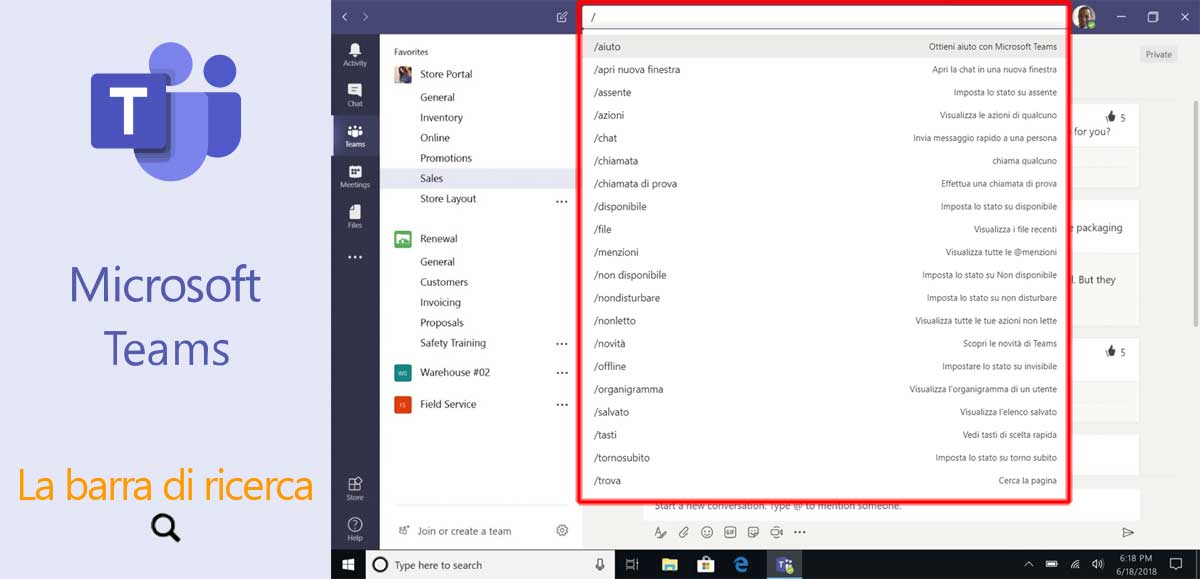The height and width of the screenshot is (579, 1200).
Task: Open more options for Safety Training
Action: pos(562,345)
